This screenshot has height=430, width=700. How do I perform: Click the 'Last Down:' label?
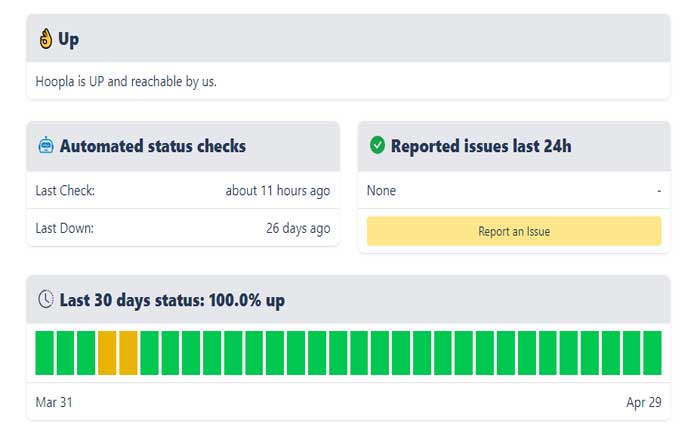(65, 228)
